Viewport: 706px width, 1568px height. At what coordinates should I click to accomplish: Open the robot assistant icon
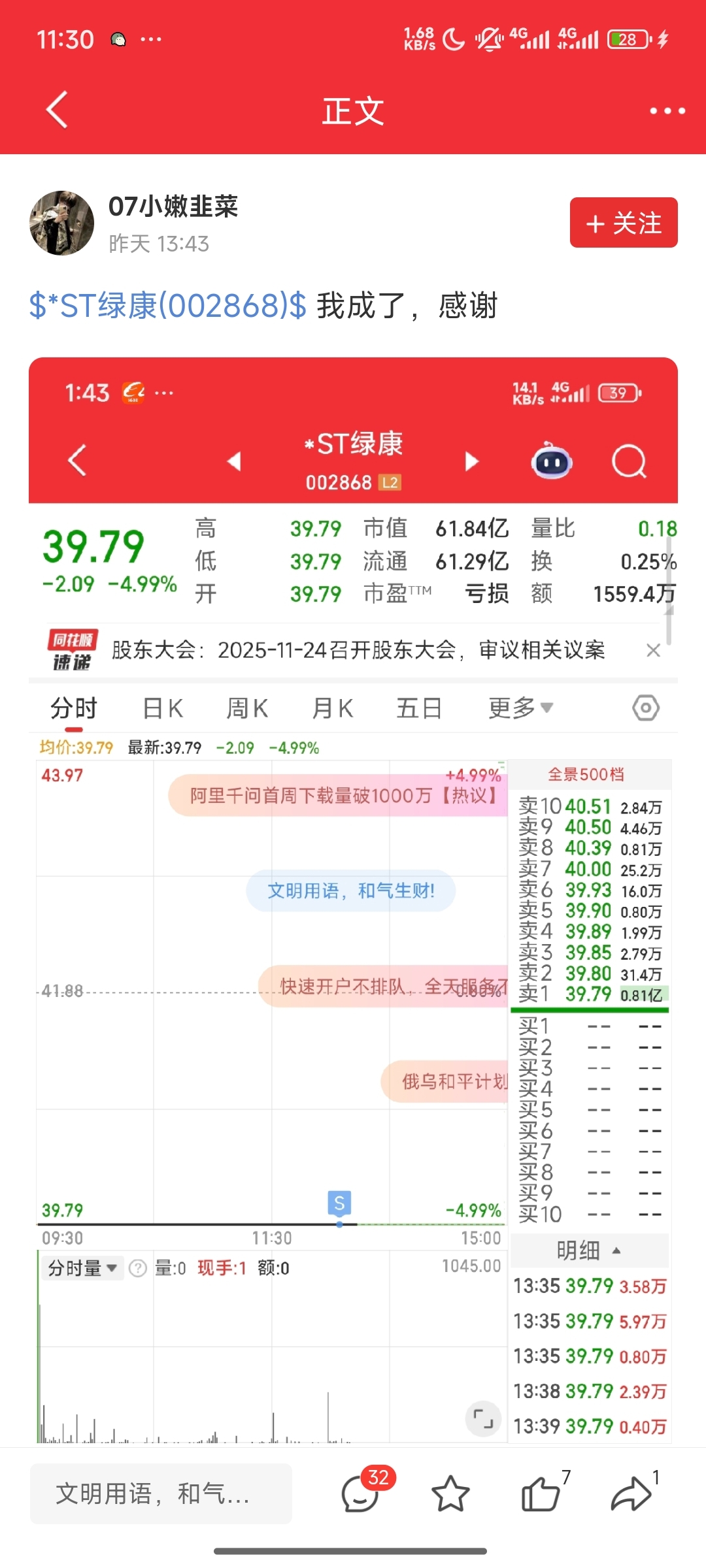552,461
